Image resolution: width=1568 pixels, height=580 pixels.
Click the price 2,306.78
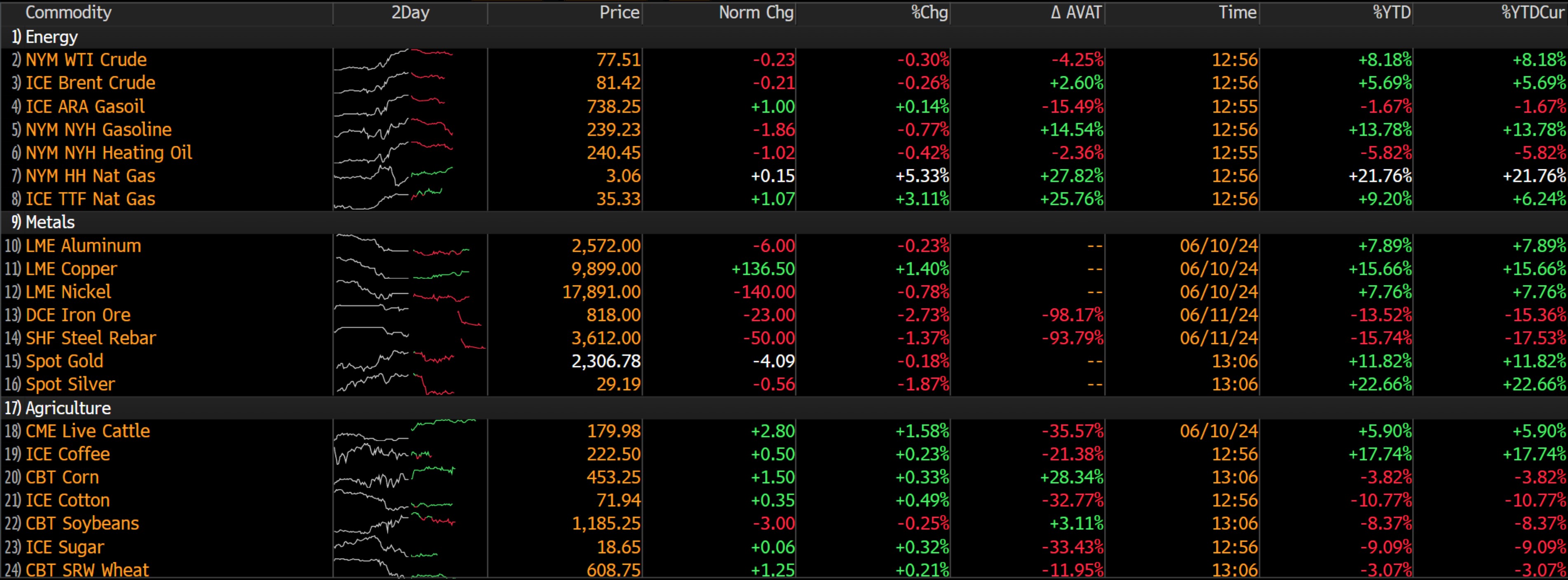point(606,362)
